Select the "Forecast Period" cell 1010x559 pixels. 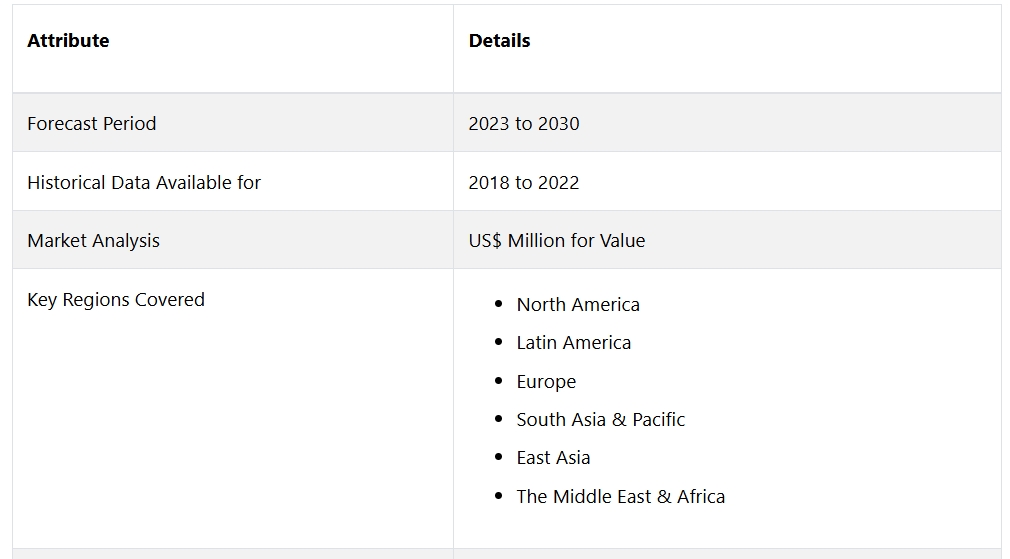pyautogui.click(x=92, y=124)
